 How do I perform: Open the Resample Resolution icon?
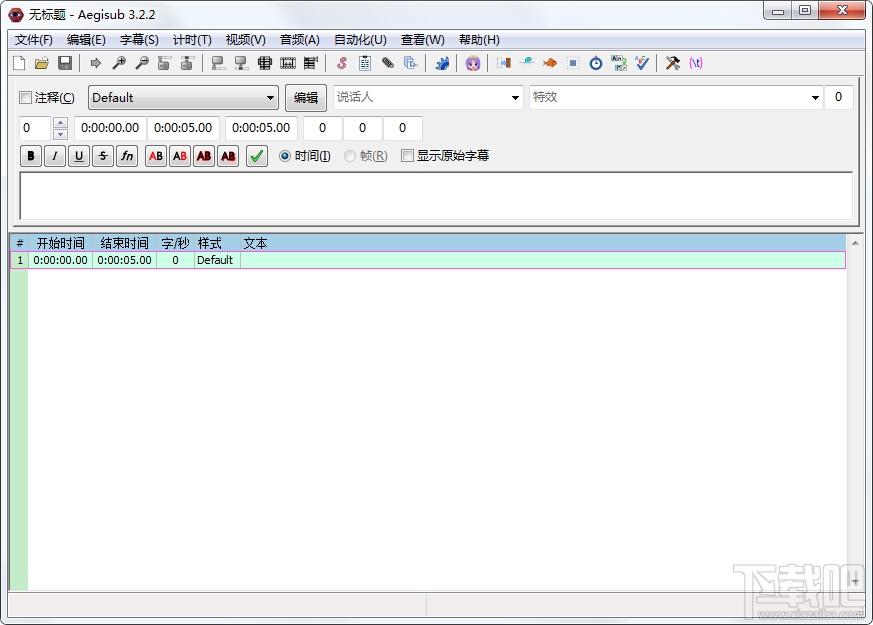click(573, 63)
